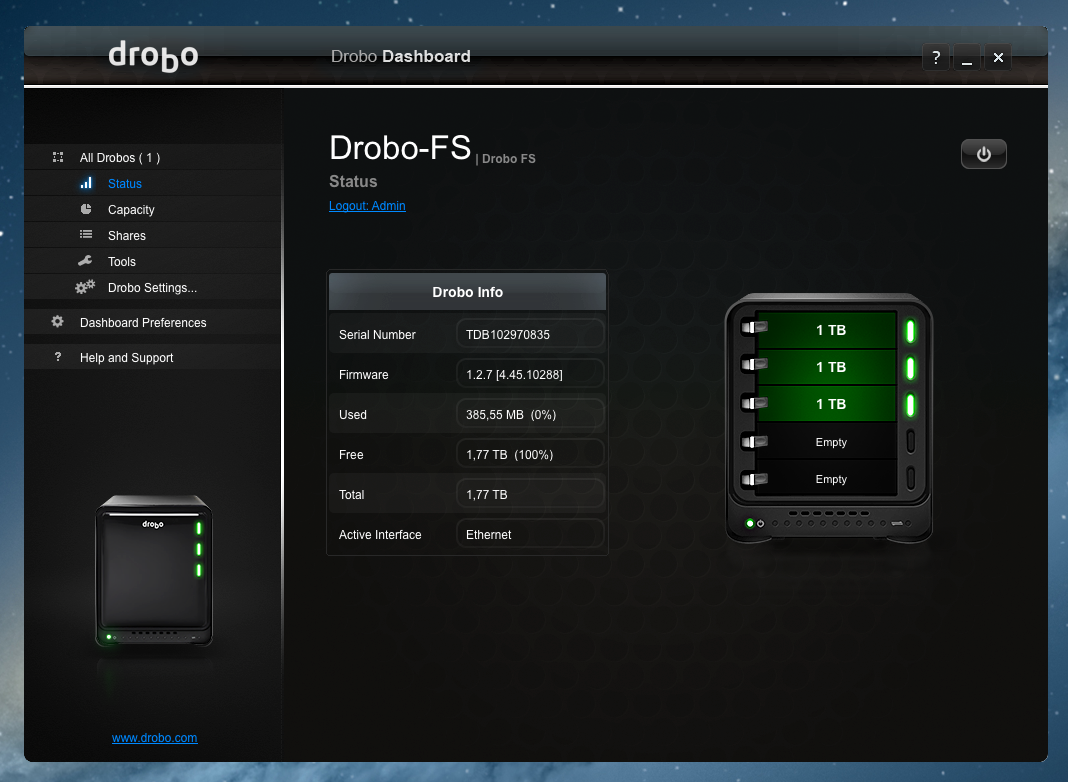
Task: Click the third 1 TB drive bay
Action: pos(826,404)
